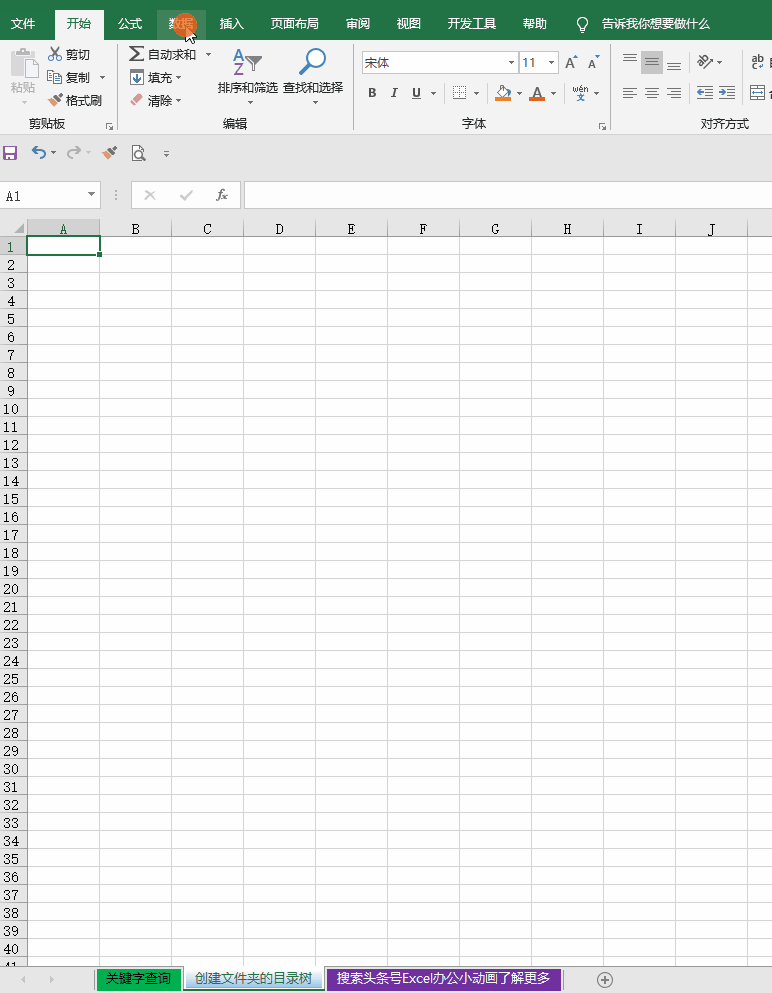Select row 10 header
772x993 pixels.
[x=13, y=408]
